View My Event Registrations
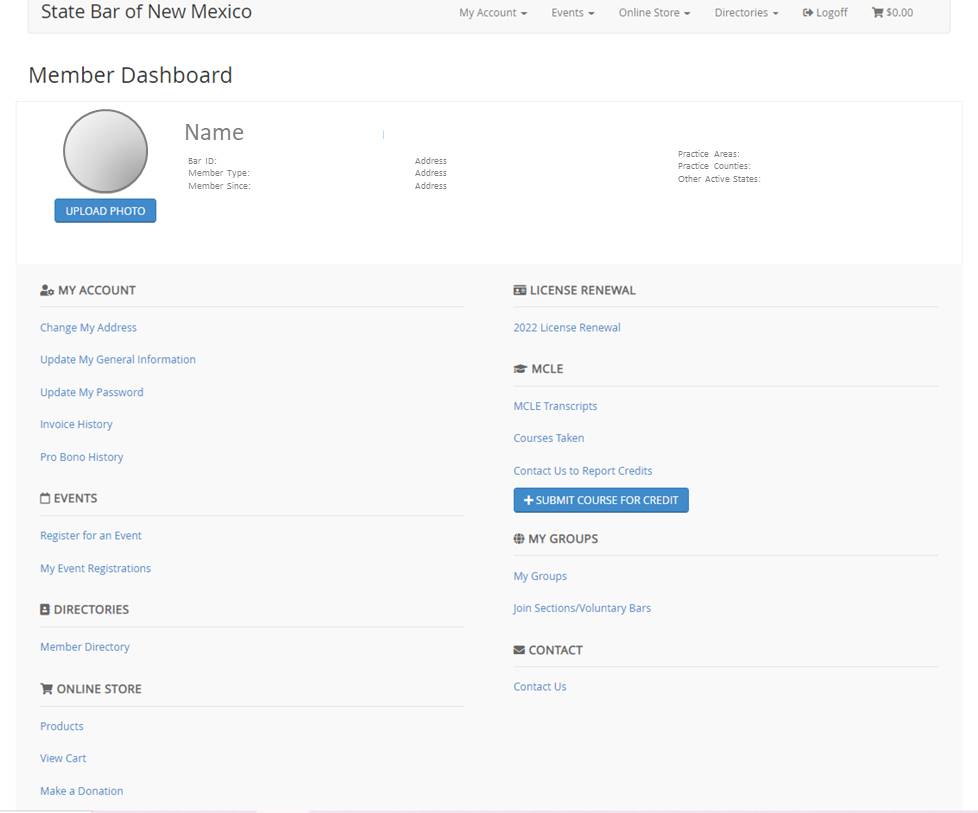 pos(95,568)
